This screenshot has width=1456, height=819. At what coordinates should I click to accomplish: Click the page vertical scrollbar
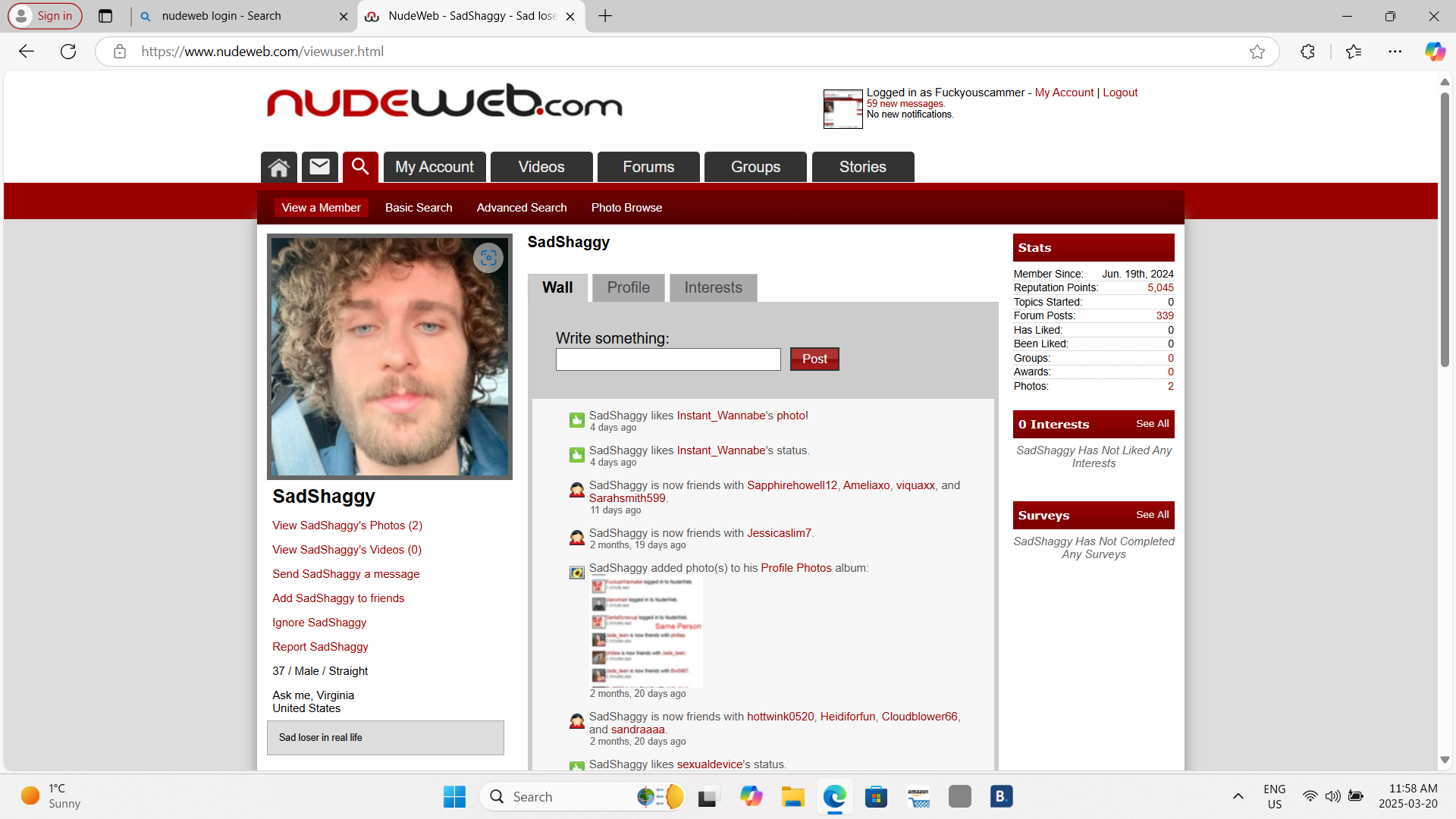1445,227
